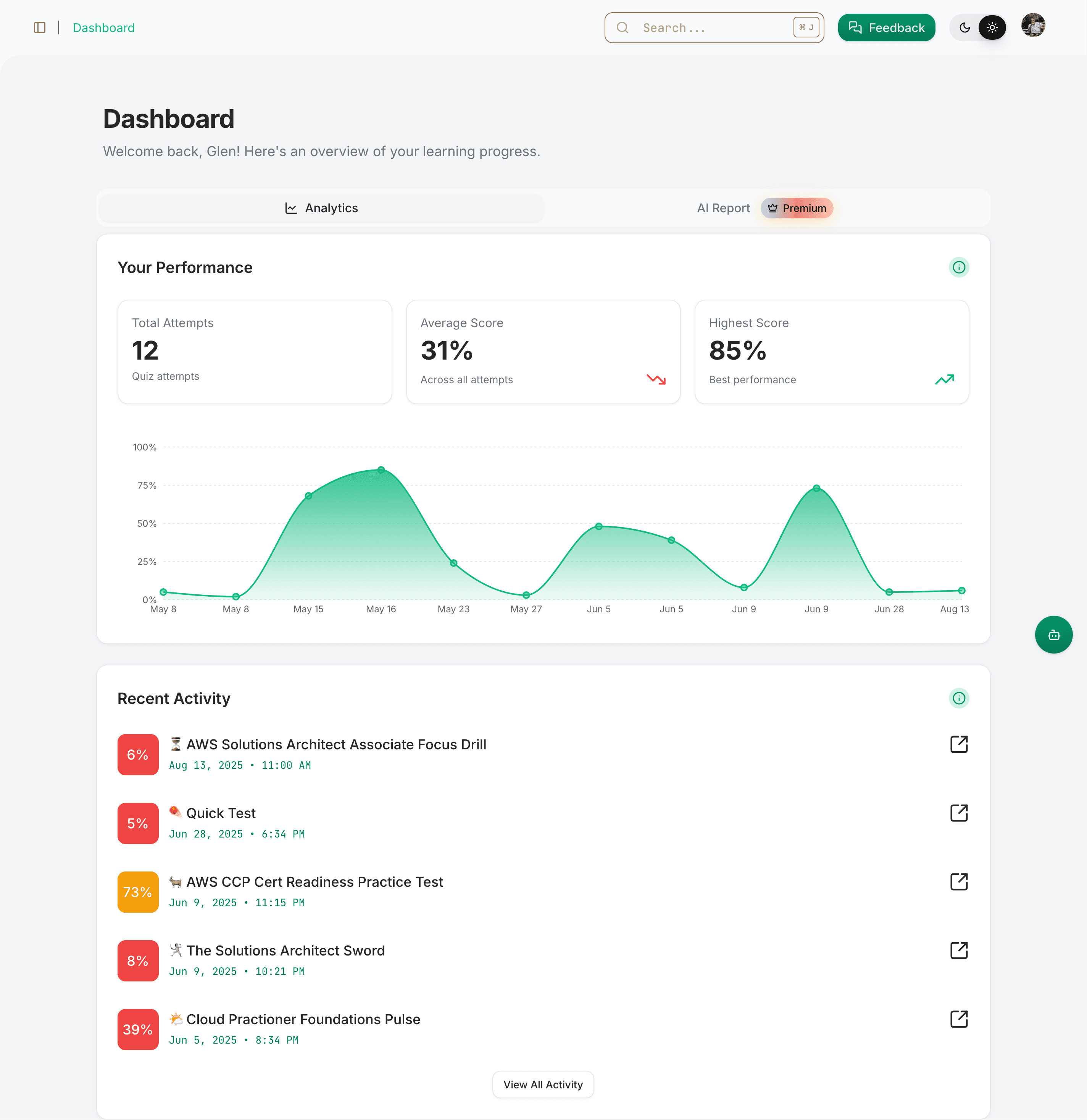The image size is (1087, 1120).
Task: Click the May 16 peak chart point
Action: pos(381,470)
